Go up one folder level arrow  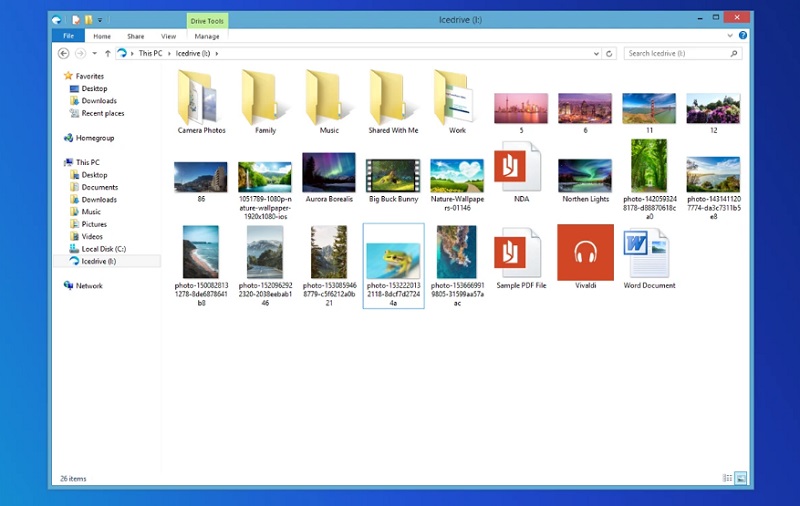pos(107,53)
